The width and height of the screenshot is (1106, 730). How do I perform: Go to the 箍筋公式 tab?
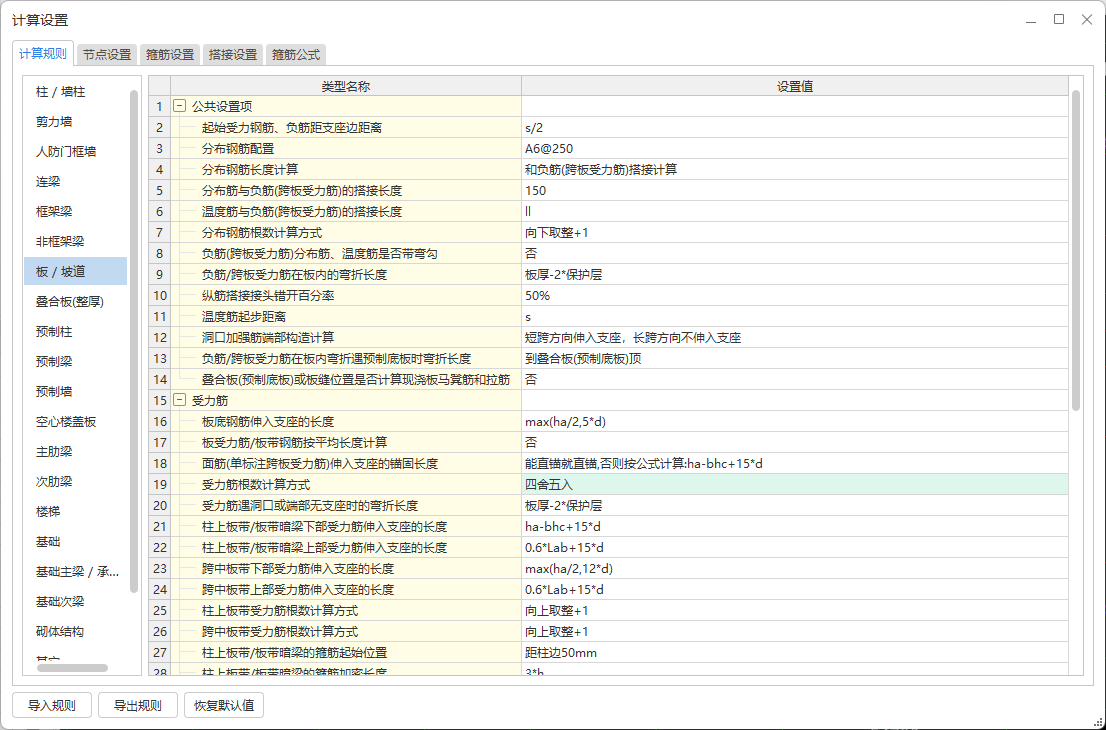[296, 54]
